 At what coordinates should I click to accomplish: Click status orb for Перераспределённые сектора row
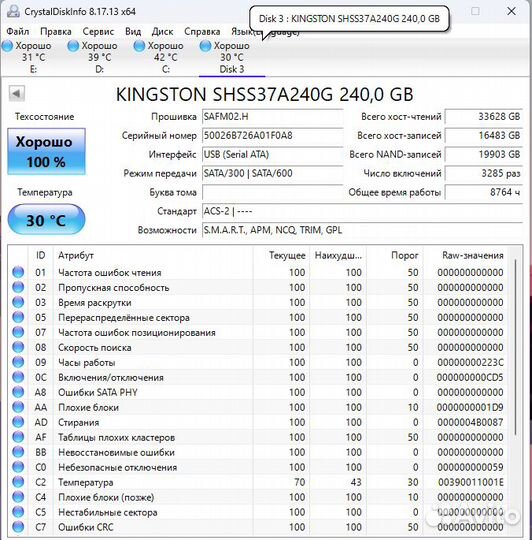[x=18, y=317]
